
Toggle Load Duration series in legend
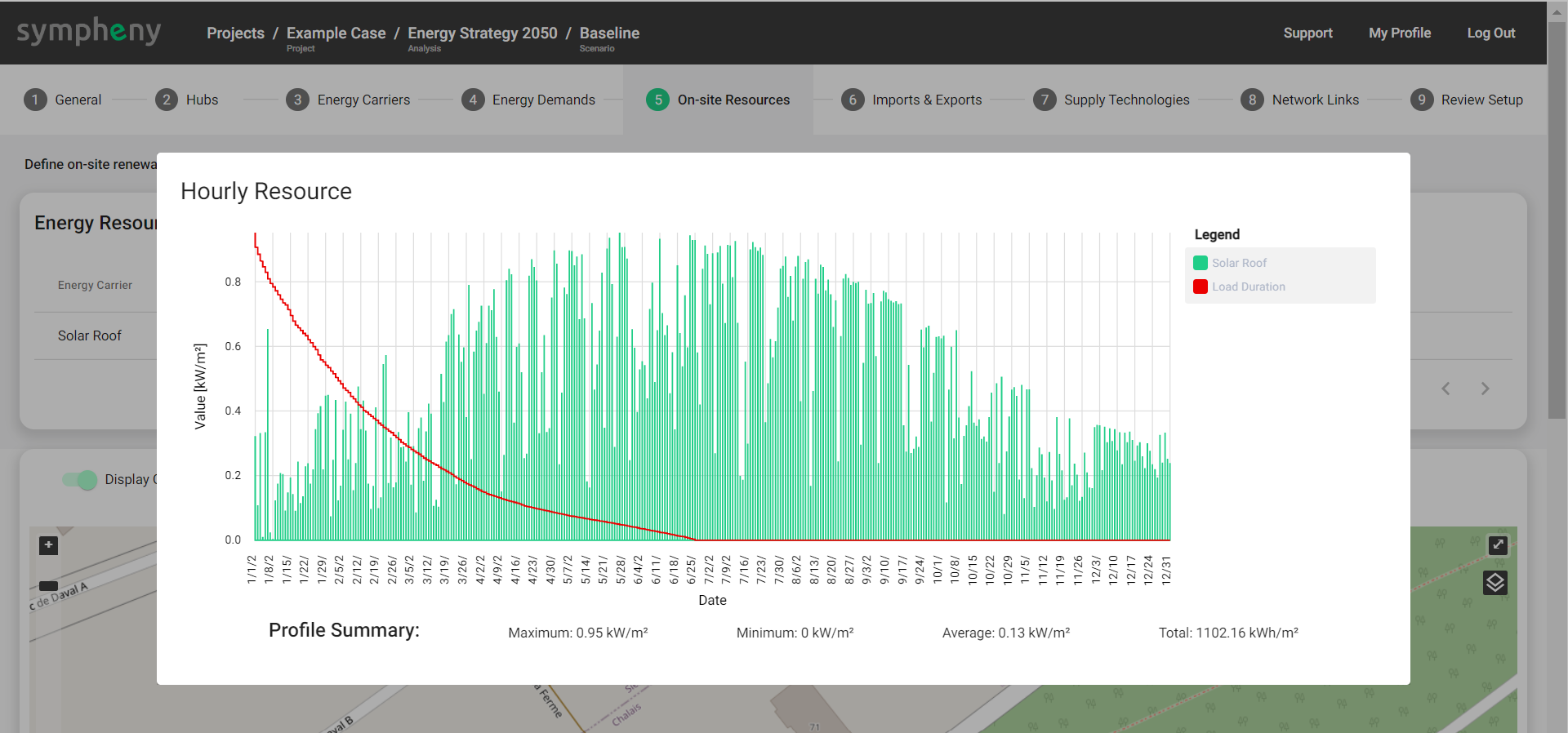coord(1248,287)
